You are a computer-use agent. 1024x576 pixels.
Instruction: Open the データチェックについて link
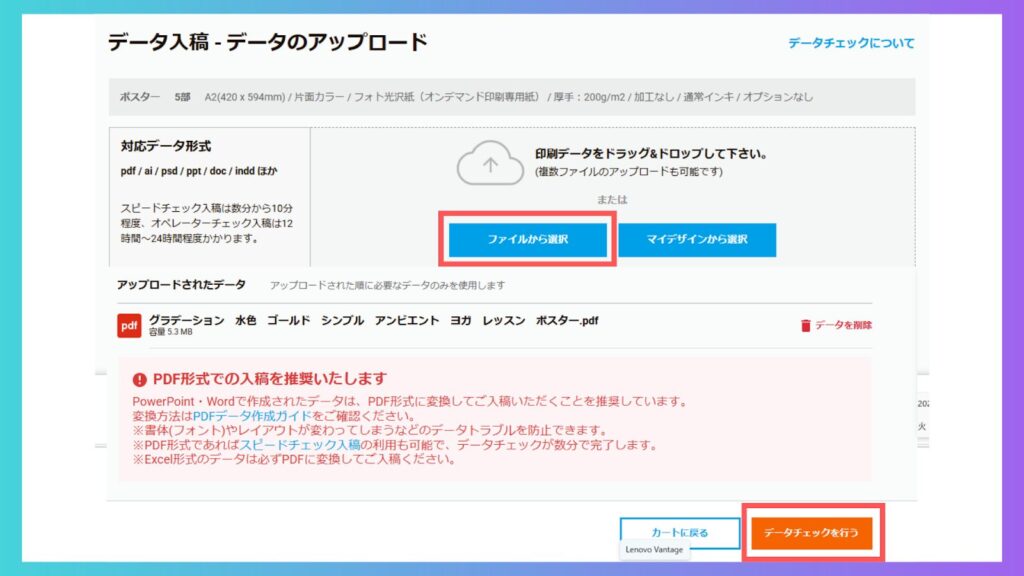850,43
